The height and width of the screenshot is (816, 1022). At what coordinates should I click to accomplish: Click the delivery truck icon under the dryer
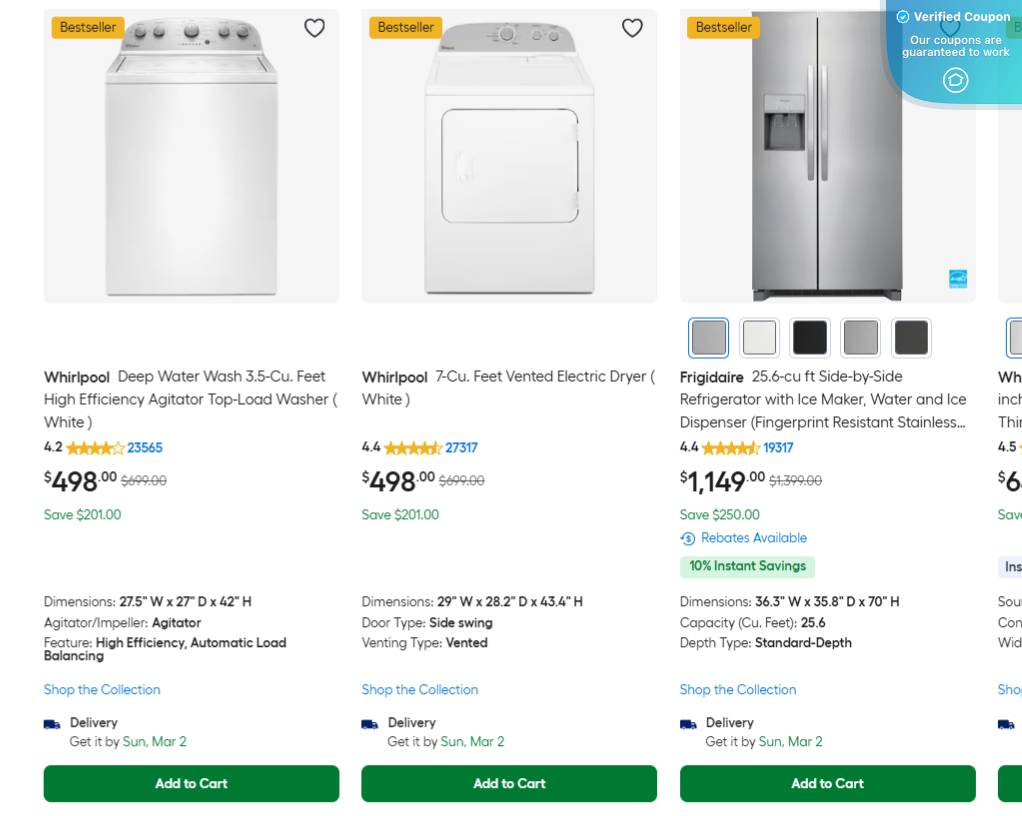pyautogui.click(x=370, y=724)
